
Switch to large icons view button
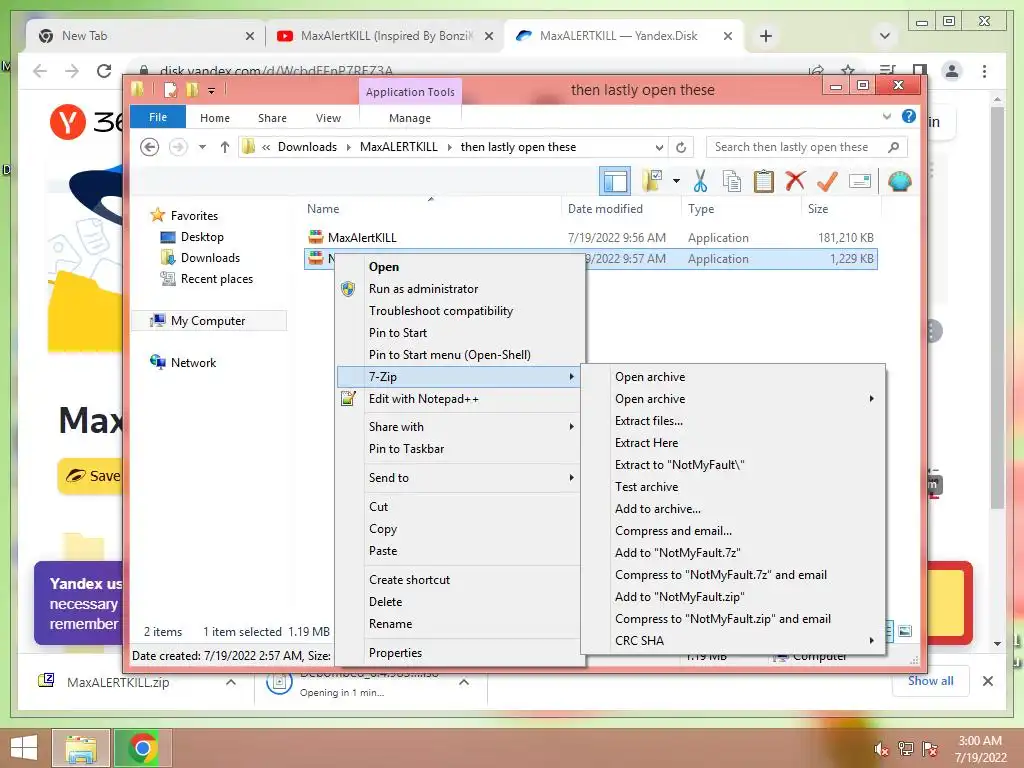click(x=905, y=631)
